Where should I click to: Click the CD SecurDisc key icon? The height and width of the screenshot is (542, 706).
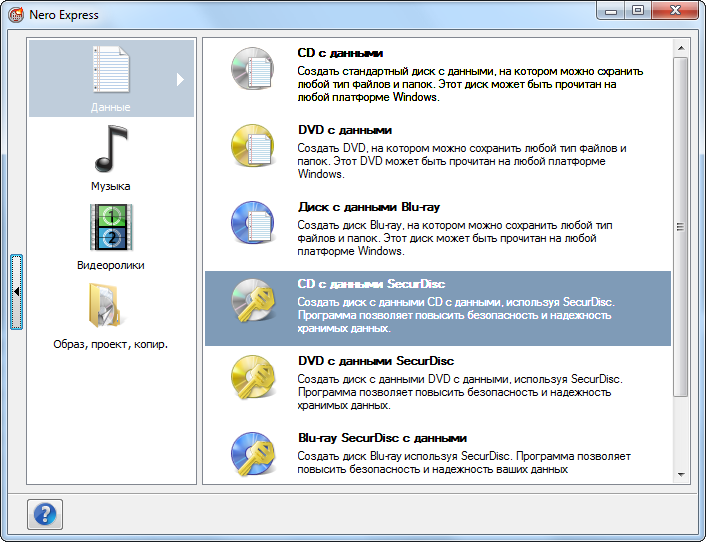click(253, 300)
